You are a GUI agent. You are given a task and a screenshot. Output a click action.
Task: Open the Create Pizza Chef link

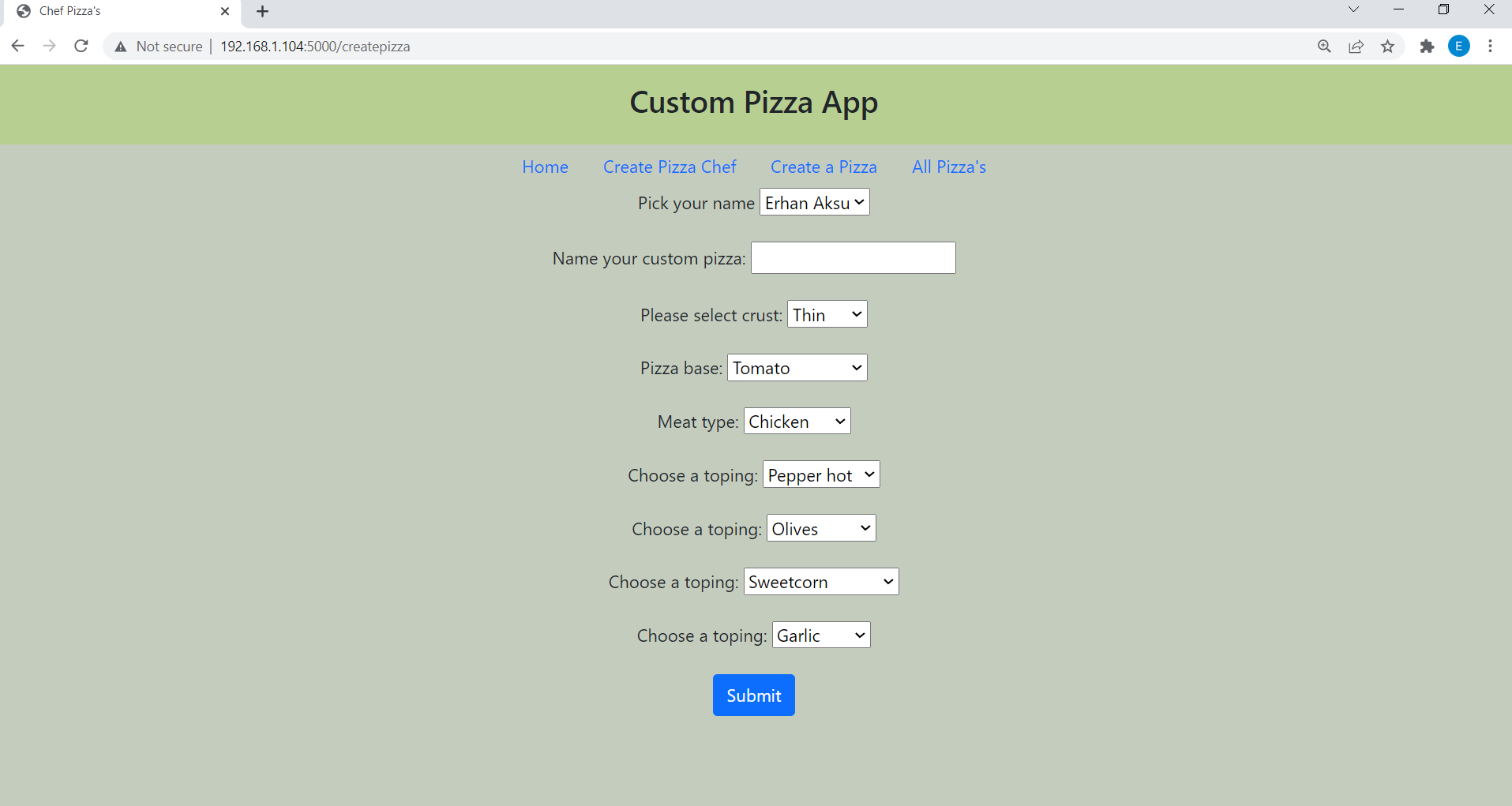670,167
